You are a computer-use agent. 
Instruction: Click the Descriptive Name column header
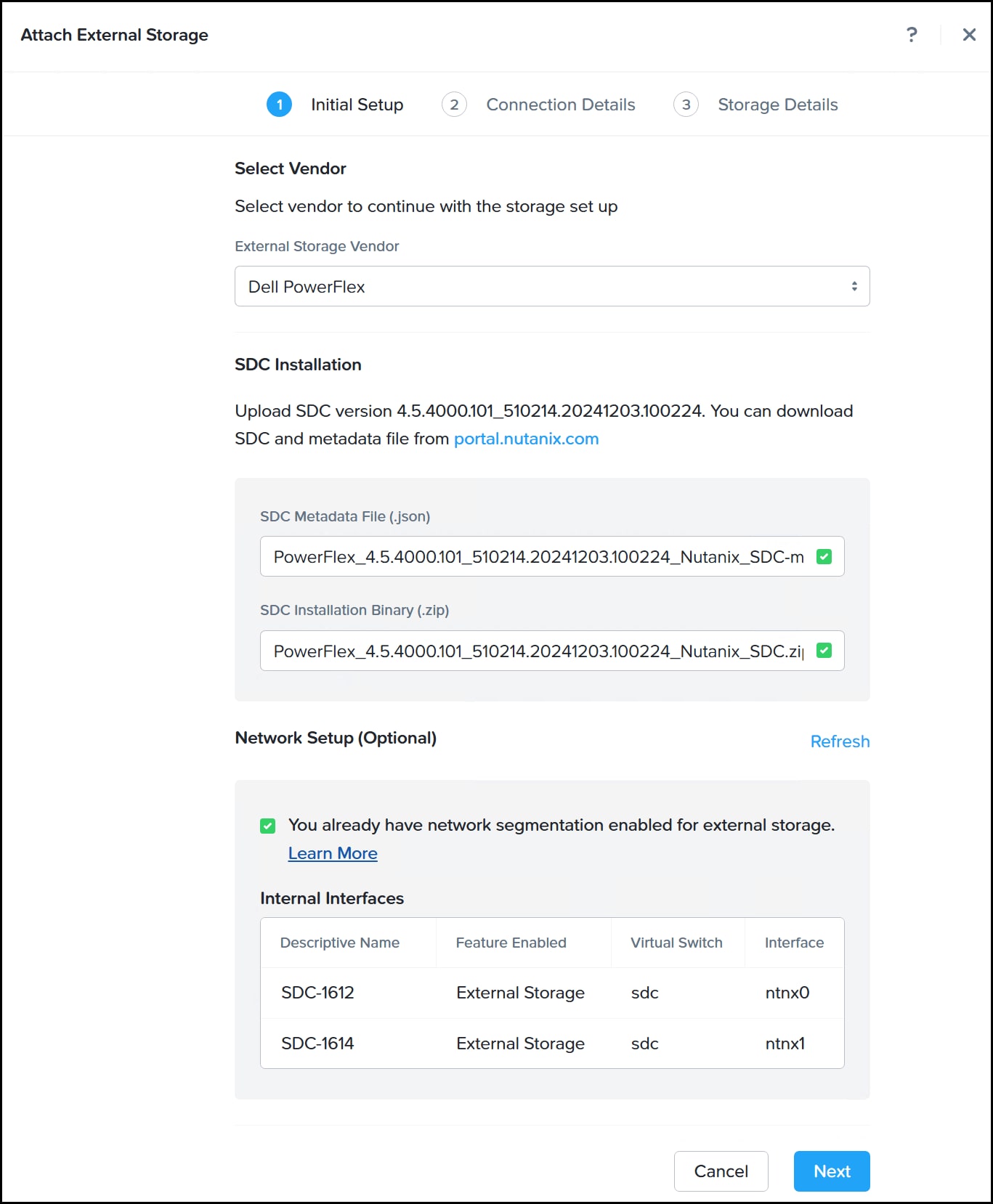click(340, 943)
